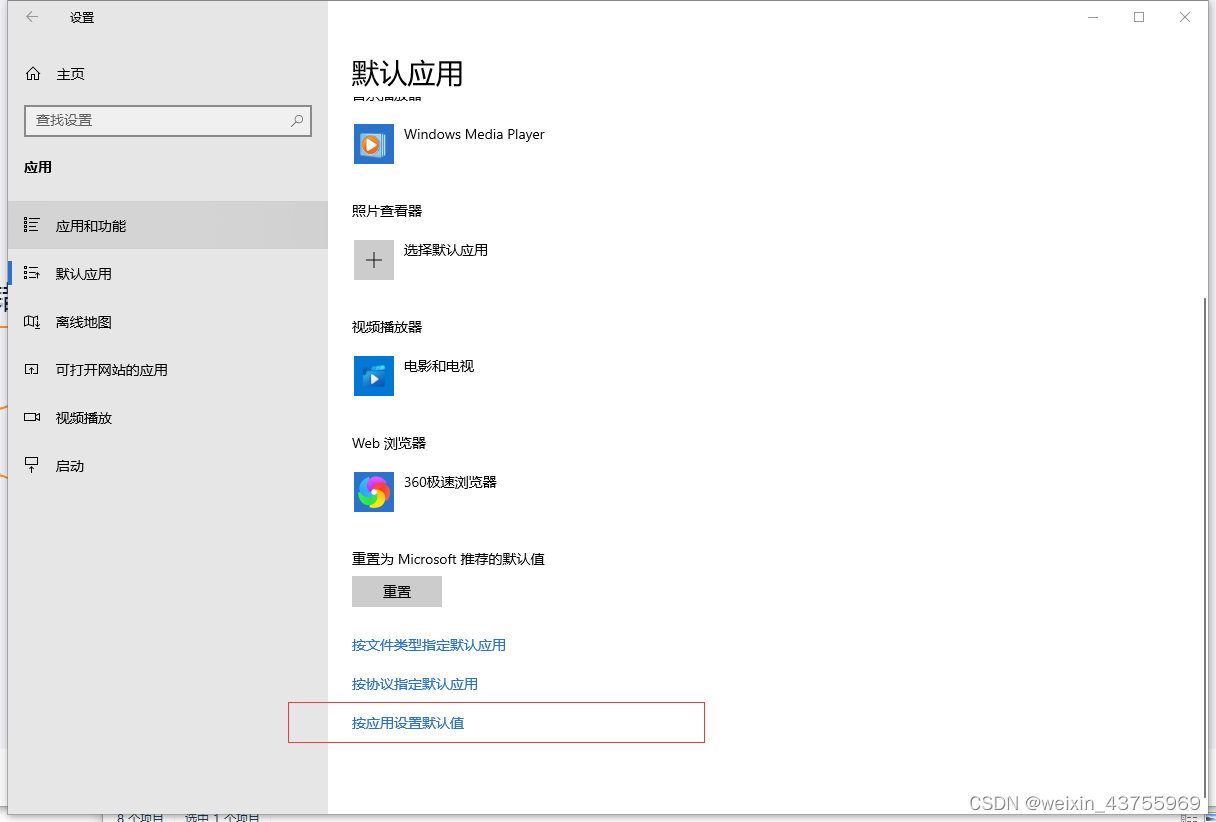
Task: Open the 主页 home icon
Action: coord(33,74)
